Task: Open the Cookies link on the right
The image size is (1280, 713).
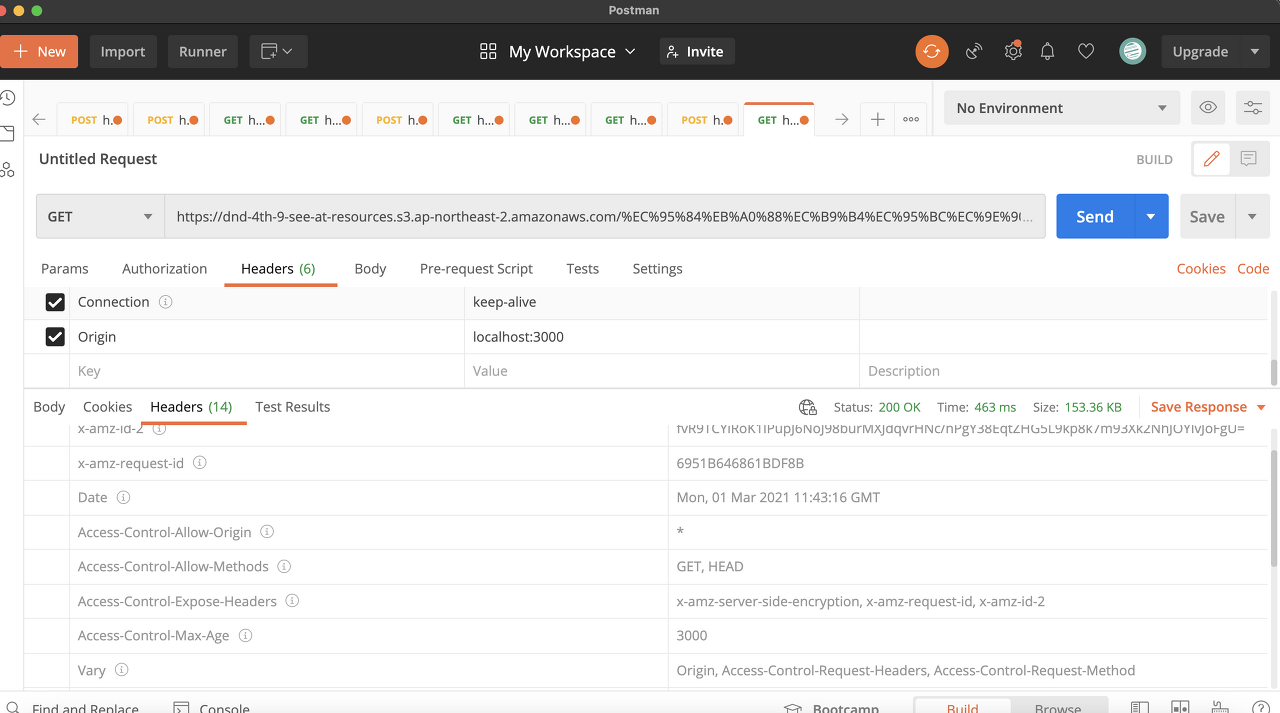Action: point(1201,269)
